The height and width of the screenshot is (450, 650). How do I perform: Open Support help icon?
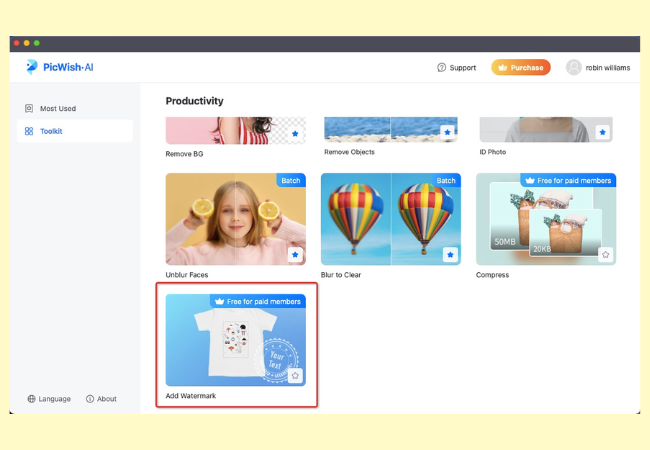click(x=442, y=68)
